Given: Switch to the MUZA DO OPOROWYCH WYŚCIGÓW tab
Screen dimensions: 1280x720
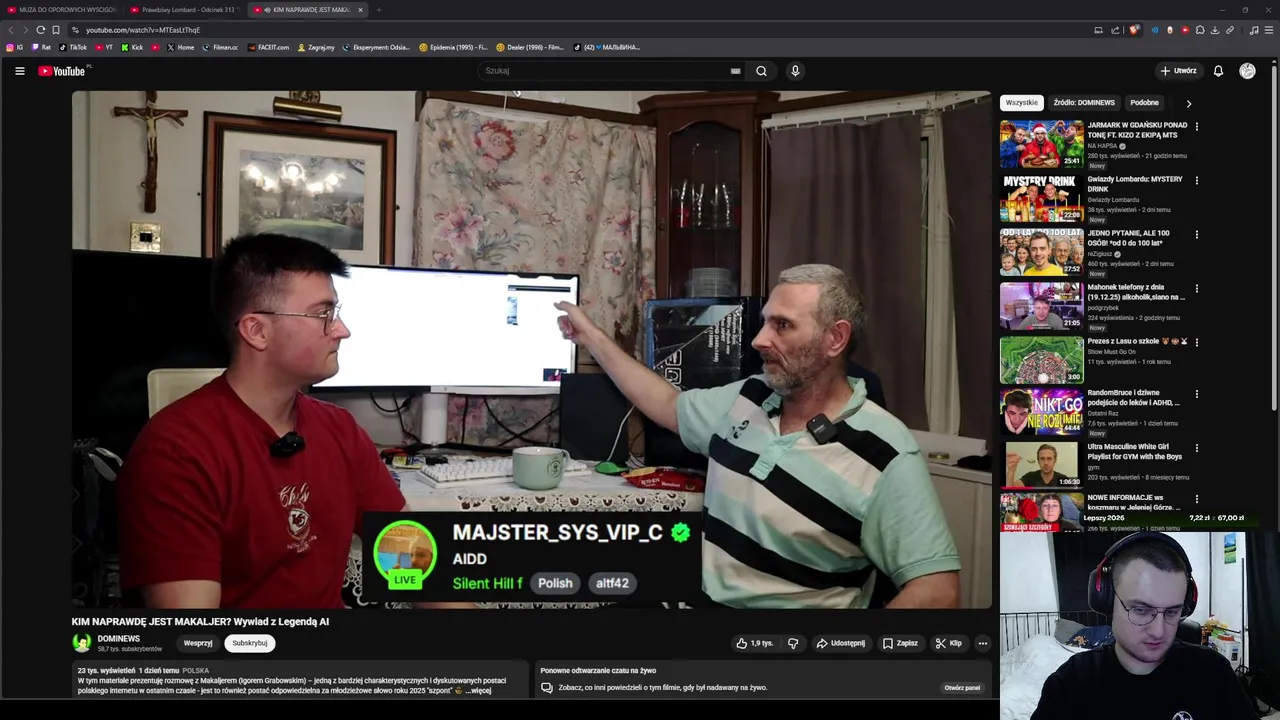Looking at the screenshot, I should coord(60,10).
